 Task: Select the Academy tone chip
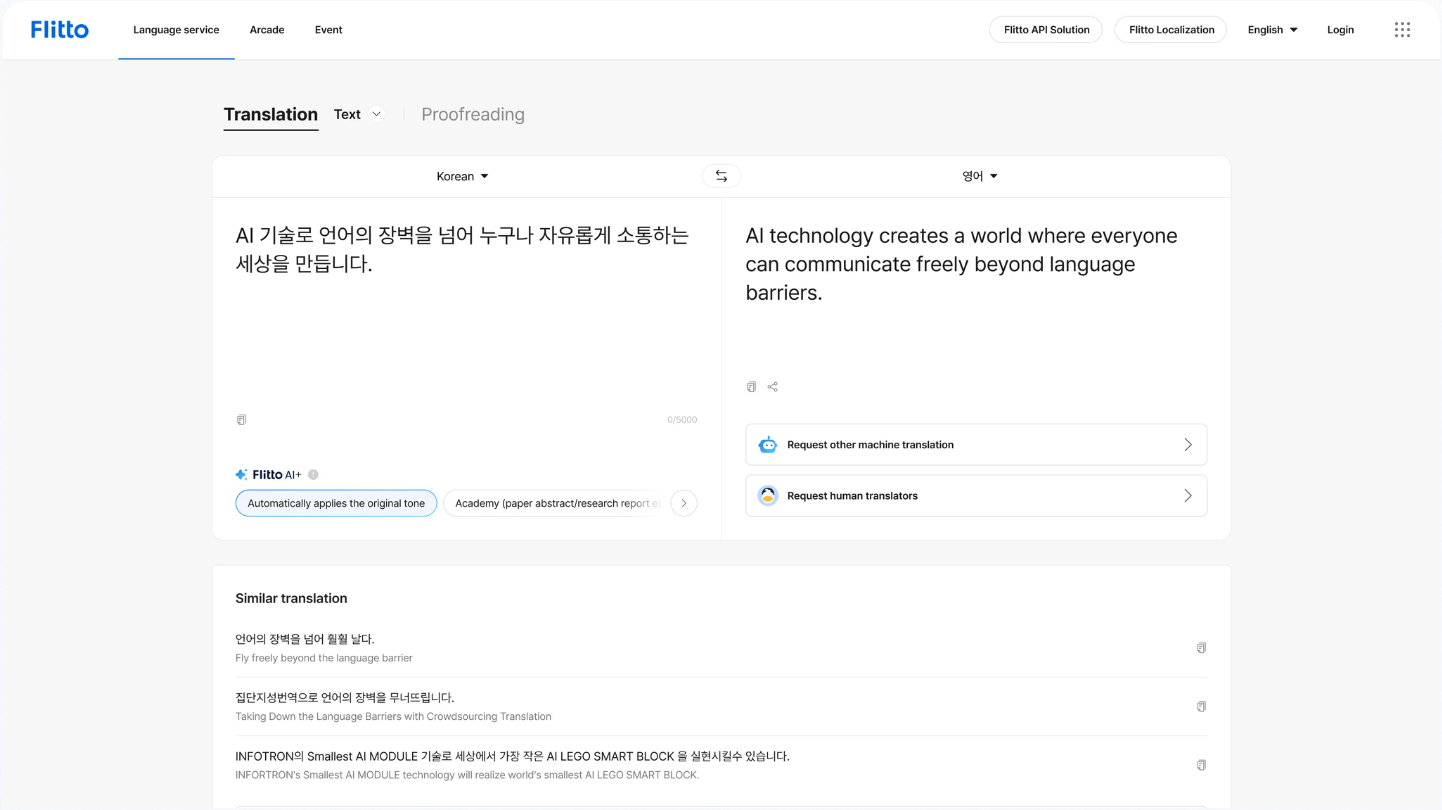click(555, 503)
